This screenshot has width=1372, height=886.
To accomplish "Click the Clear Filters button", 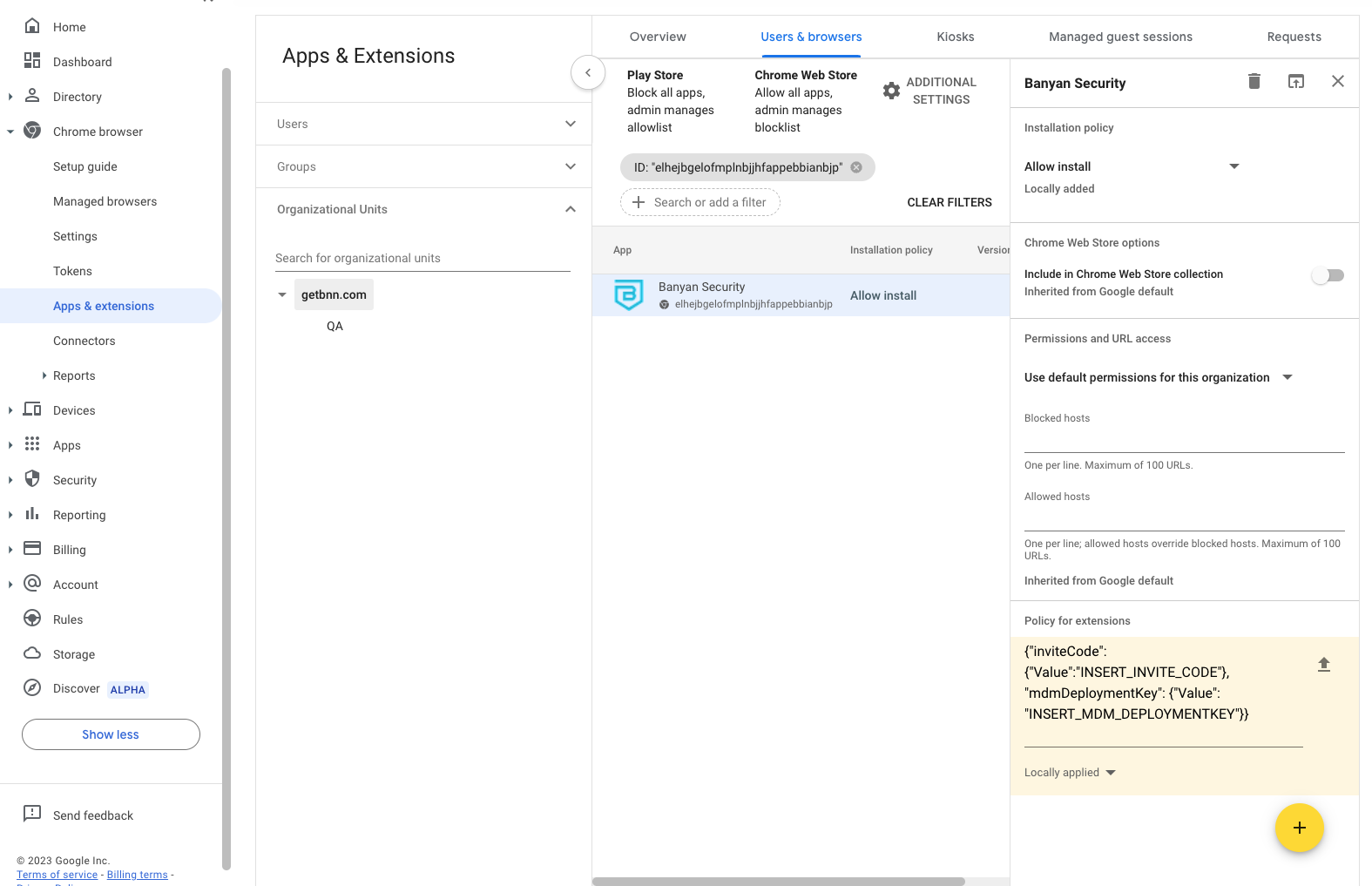I will [x=949, y=202].
